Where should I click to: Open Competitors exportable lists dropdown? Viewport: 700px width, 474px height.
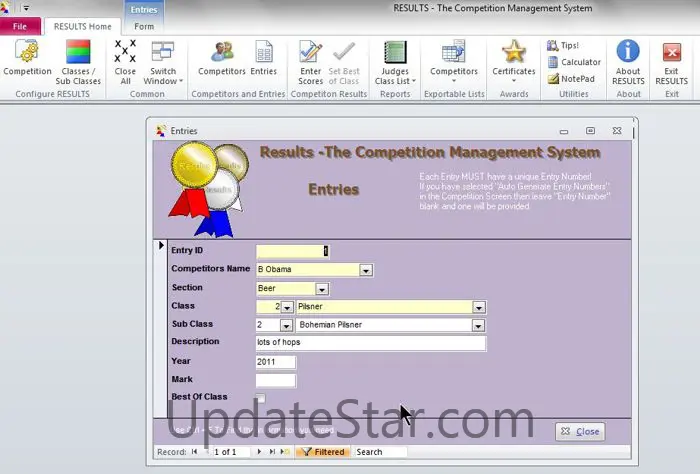pos(454,62)
